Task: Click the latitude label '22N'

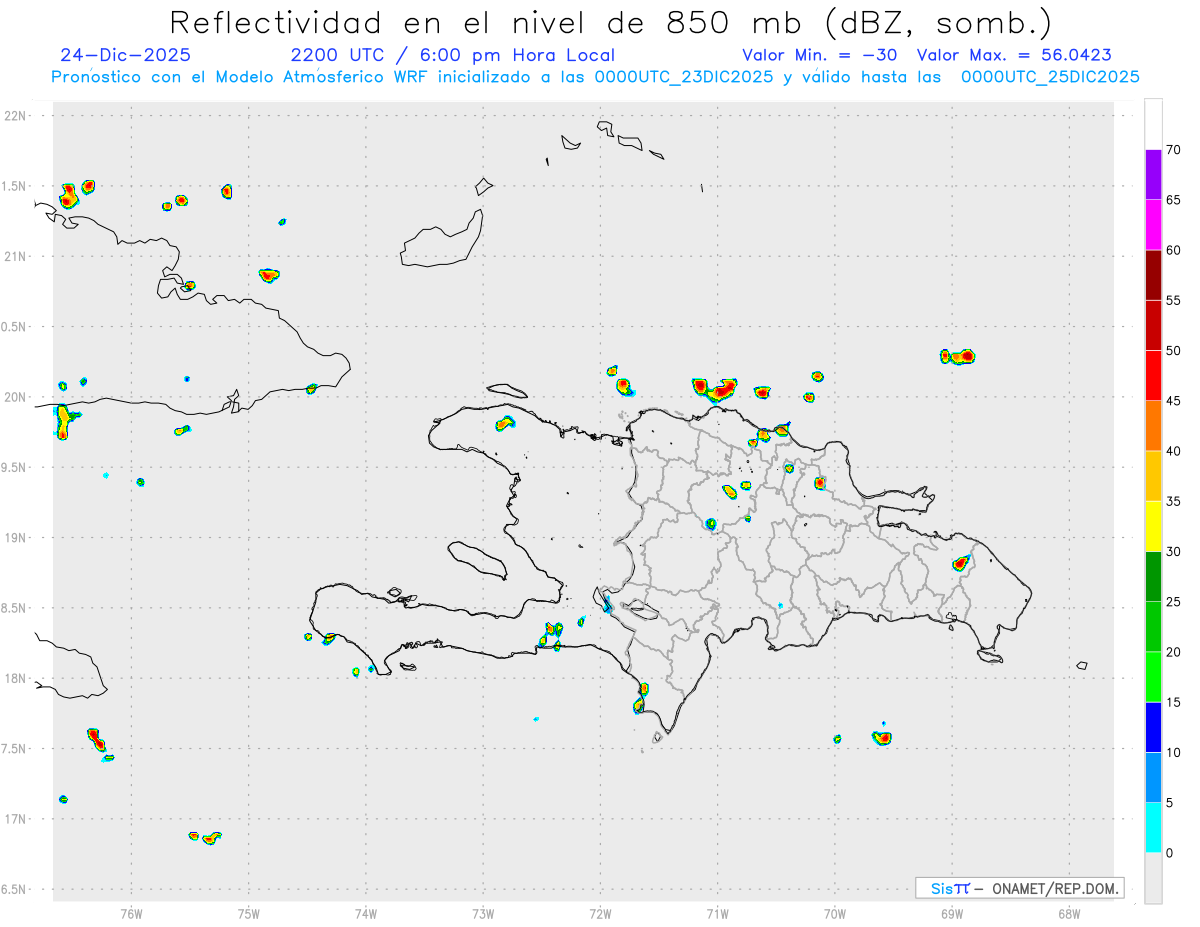Action: 16,116
